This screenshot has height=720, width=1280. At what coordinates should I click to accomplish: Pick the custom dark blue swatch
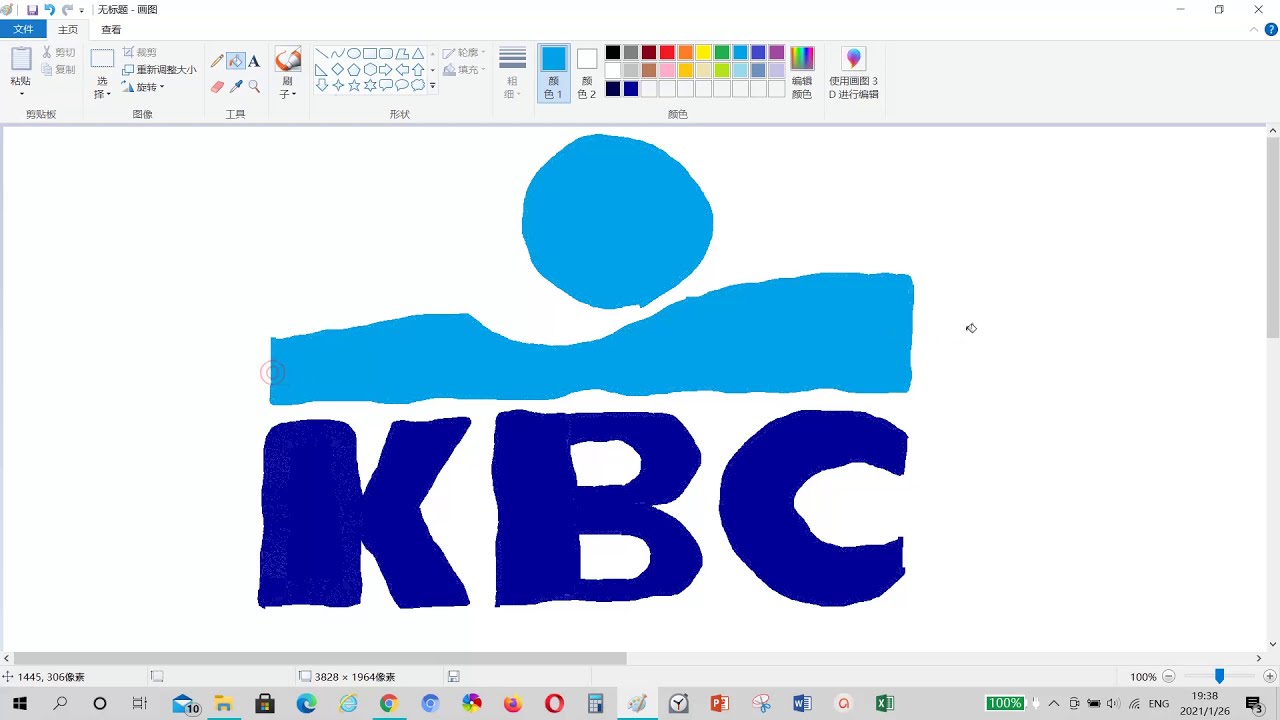pos(631,88)
